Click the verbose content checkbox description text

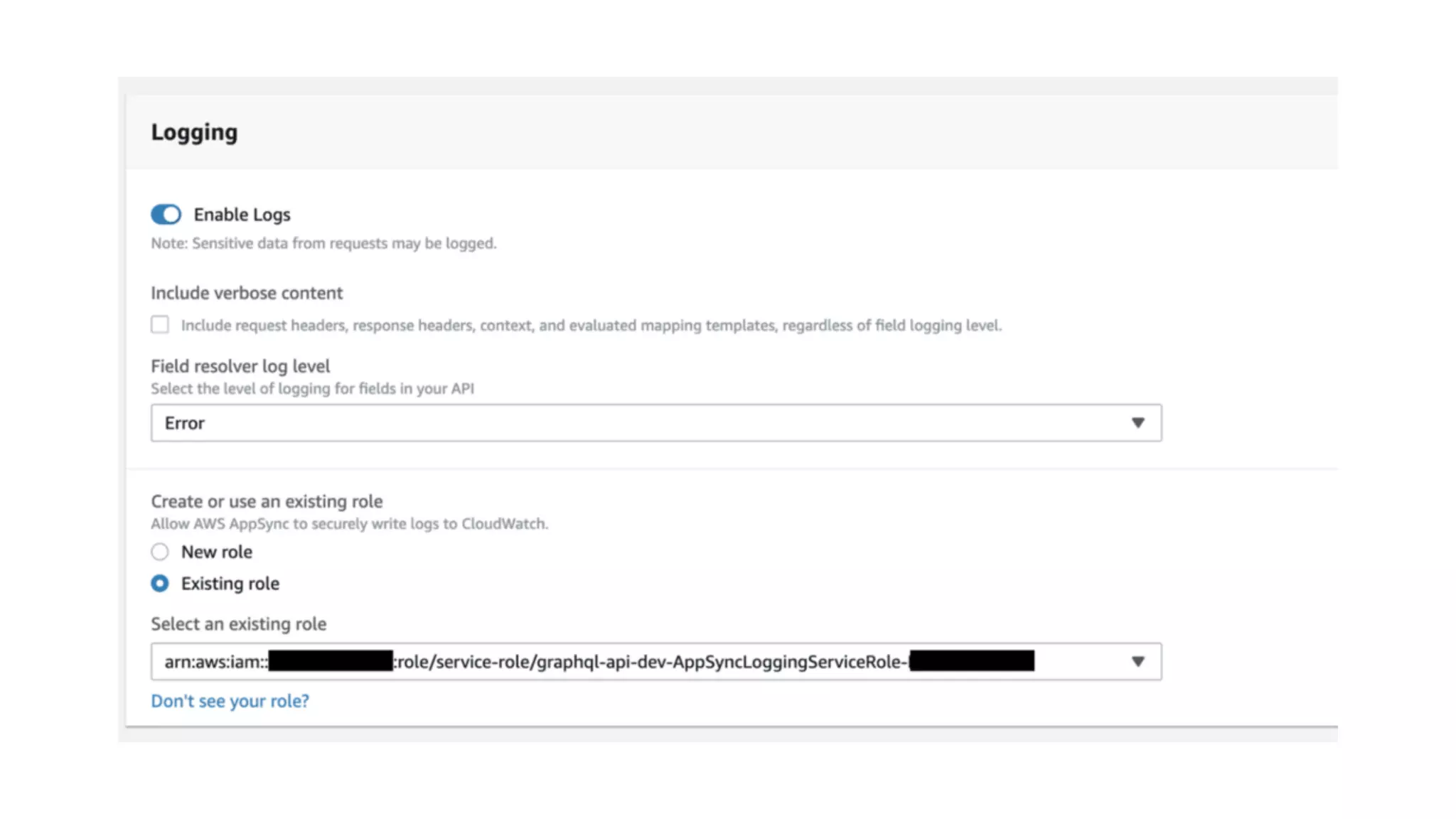click(590, 326)
